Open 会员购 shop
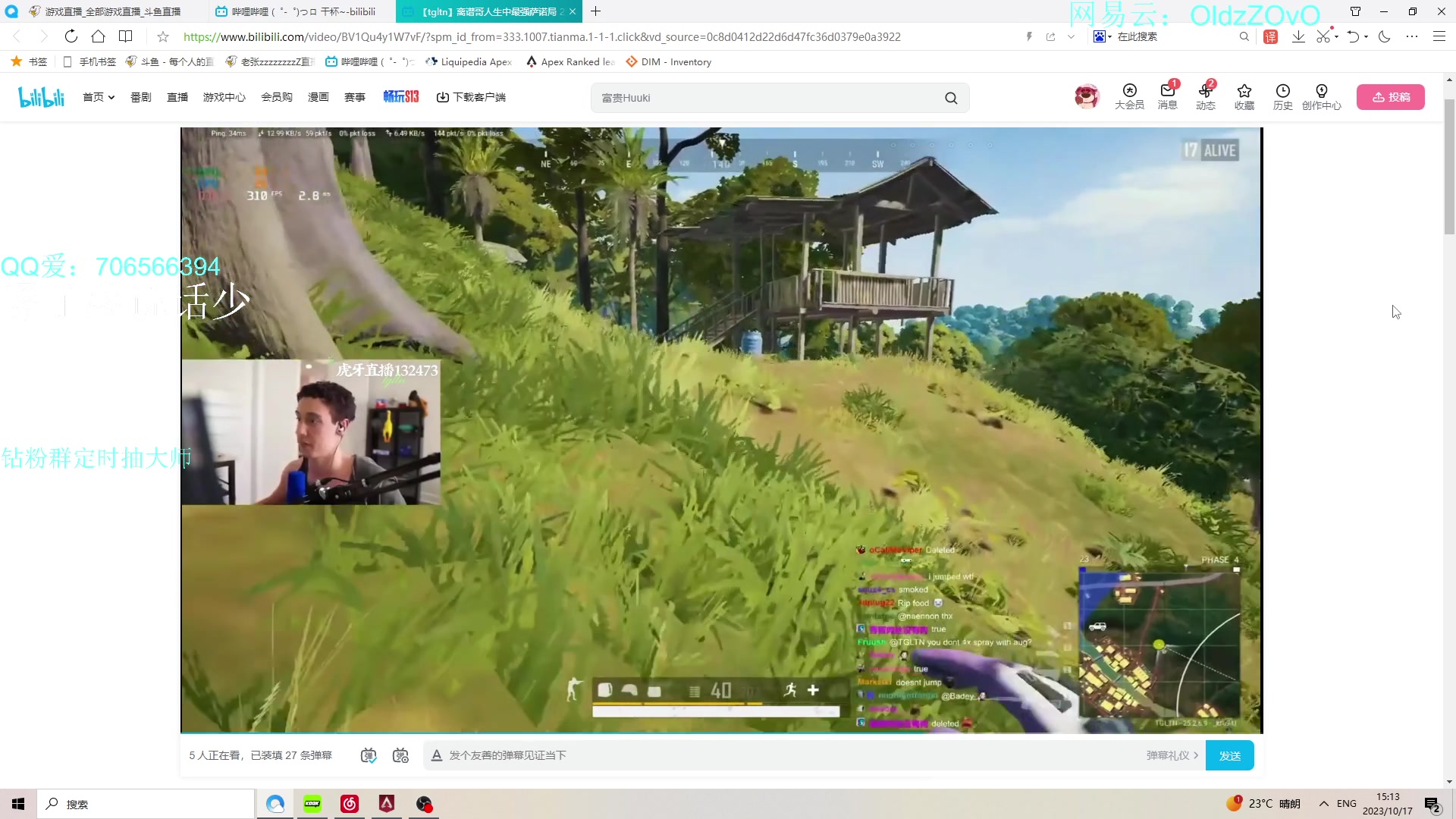The height and width of the screenshot is (819, 1456). click(x=277, y=97)
